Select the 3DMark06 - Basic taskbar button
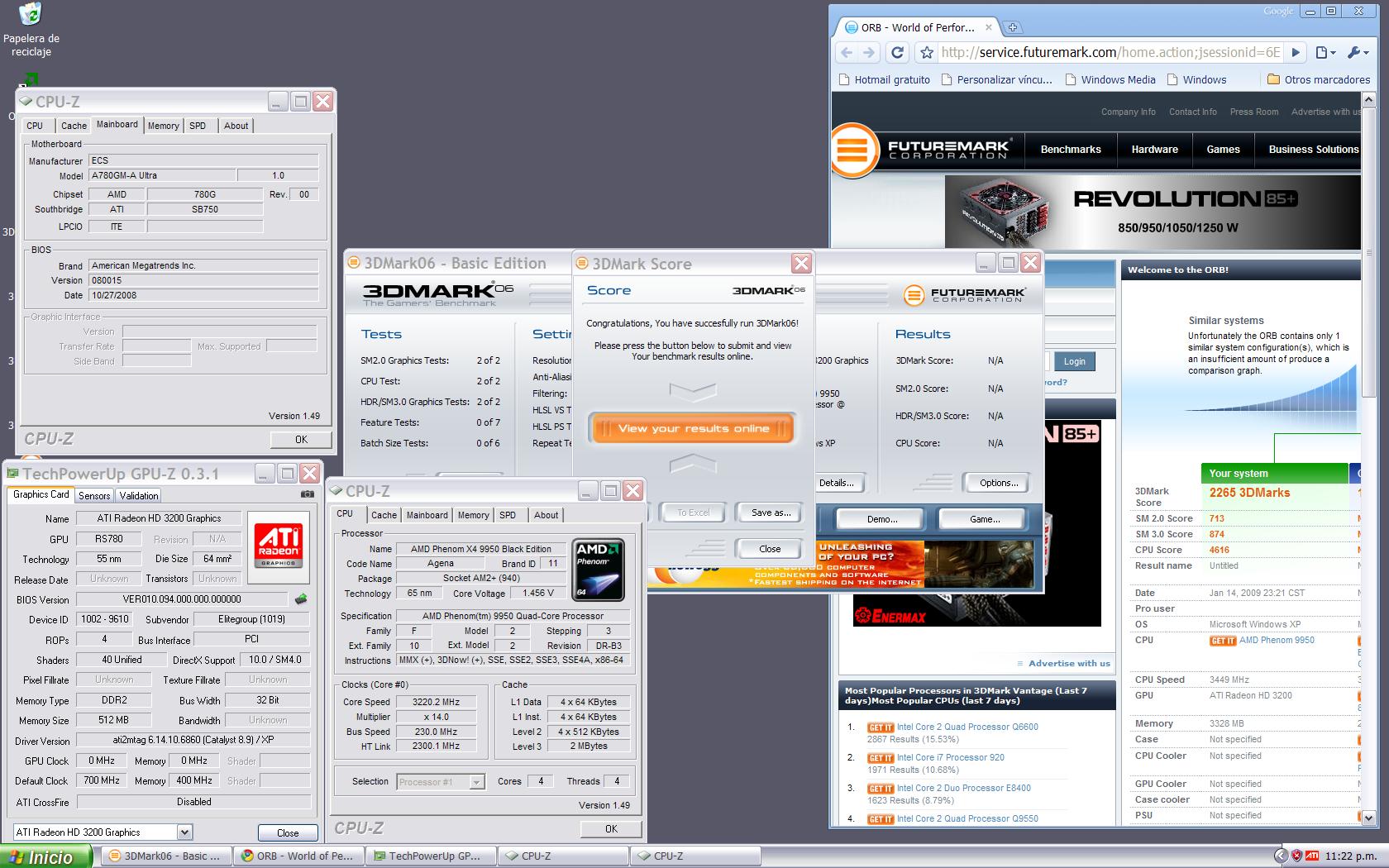 pos(165,856)
